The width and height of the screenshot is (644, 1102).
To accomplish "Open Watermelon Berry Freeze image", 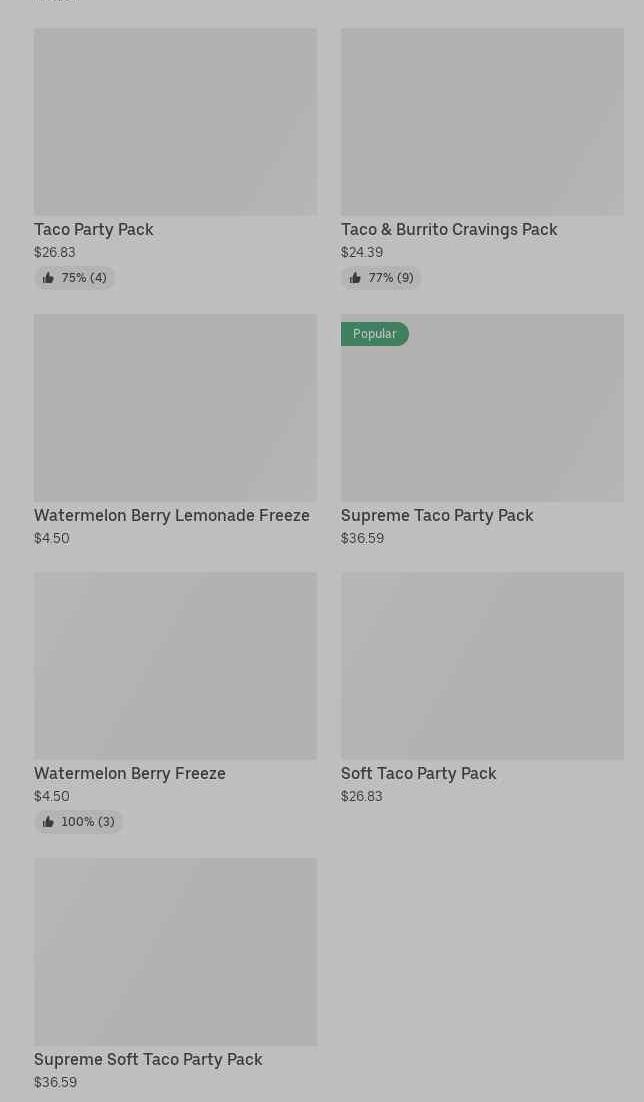I will click(x=175, y=666).
